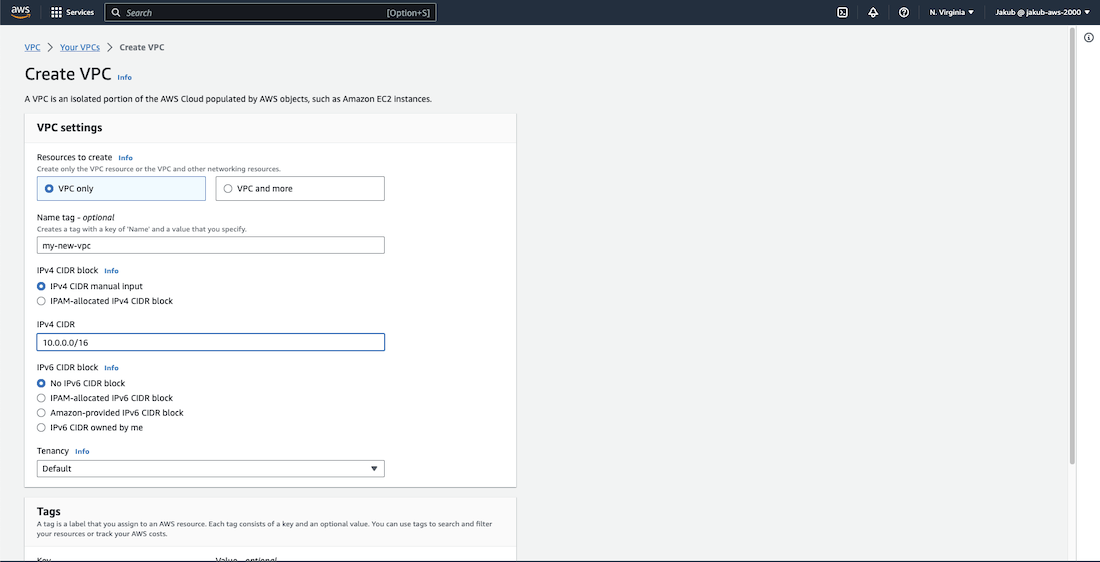Screen dimensions: 1100x562
Task: Click the AWS logo home icon
Action: tap(21, 12)
